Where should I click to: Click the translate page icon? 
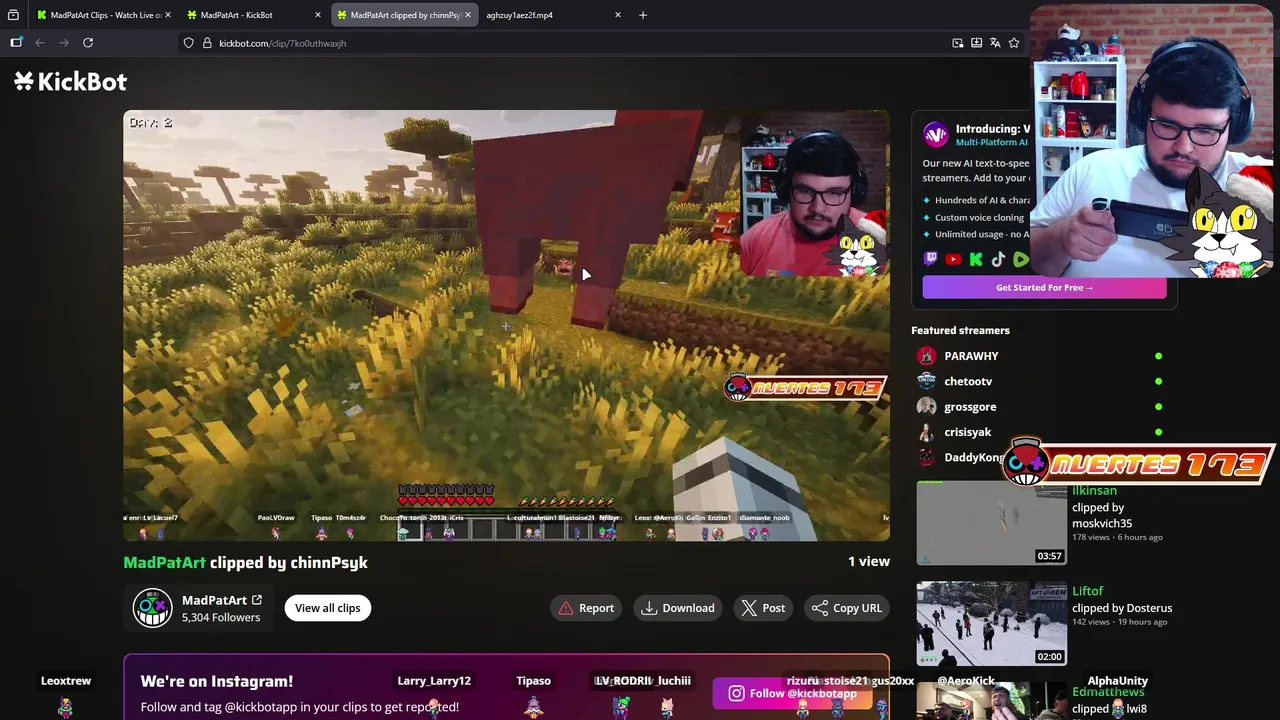(995, 43)
